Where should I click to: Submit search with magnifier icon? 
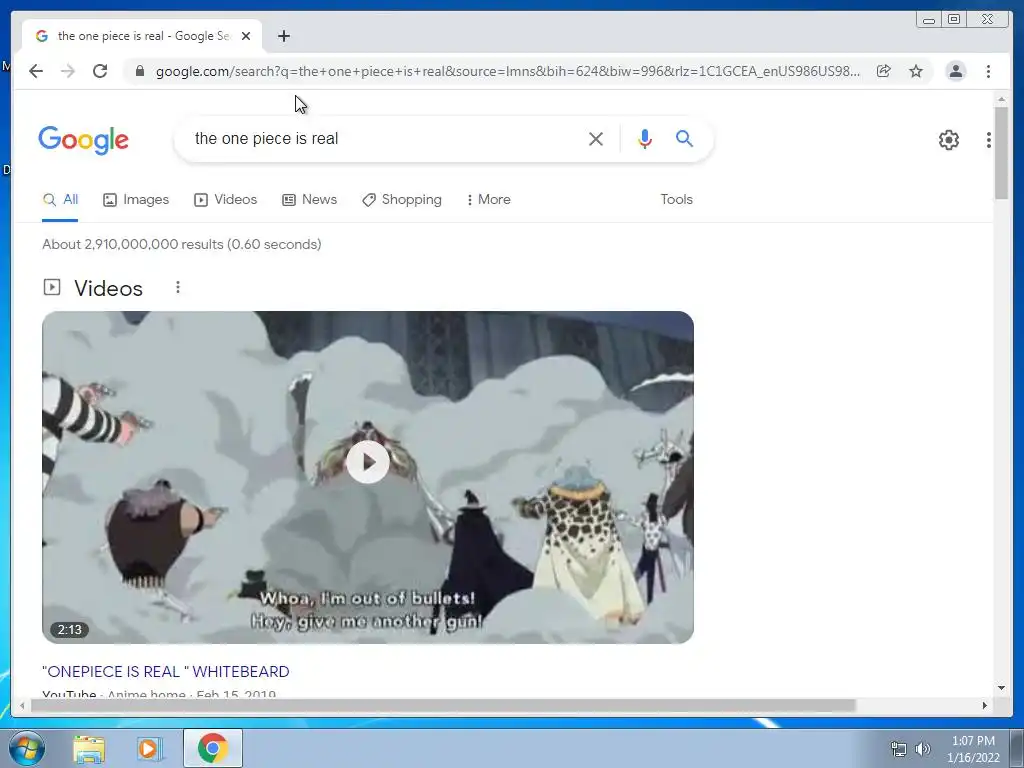pos(684,138)
